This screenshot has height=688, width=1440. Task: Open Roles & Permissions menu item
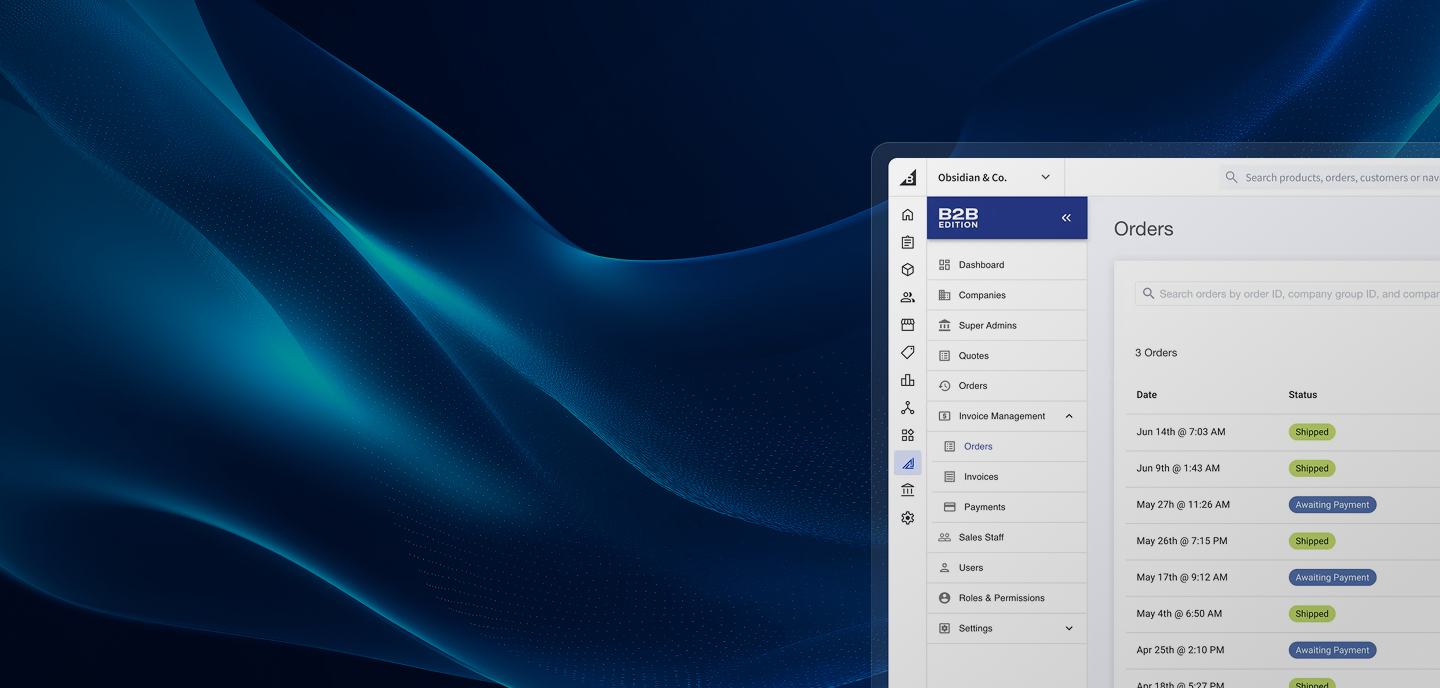tap(1007, 598)
